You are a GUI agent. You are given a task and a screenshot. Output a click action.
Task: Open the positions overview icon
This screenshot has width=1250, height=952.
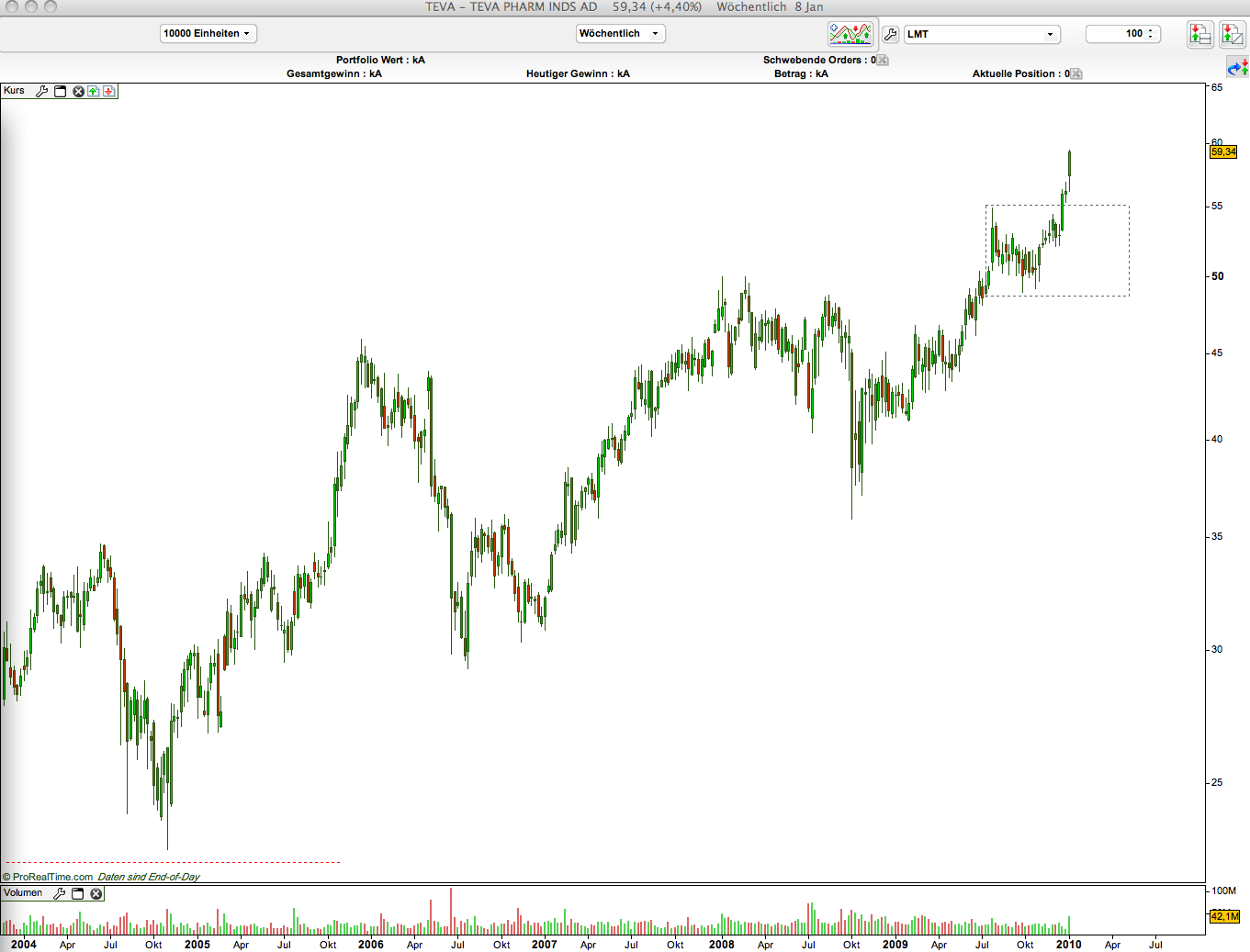click(1232, 34)
